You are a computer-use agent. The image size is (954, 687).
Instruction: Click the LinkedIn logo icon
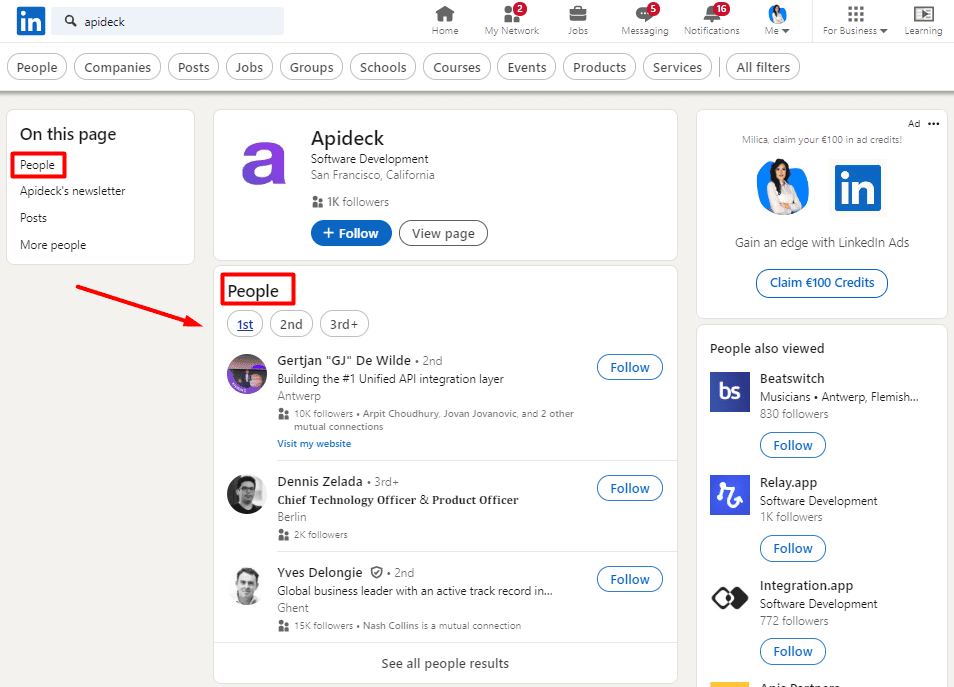pyautogui.click(x=30, y=21)
